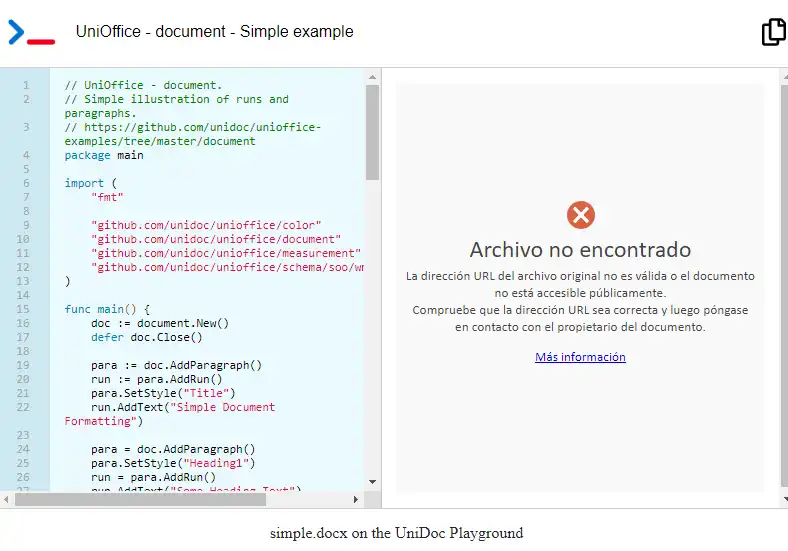Click 'para := doc.AddParagraph()' line

coord(176,365)
